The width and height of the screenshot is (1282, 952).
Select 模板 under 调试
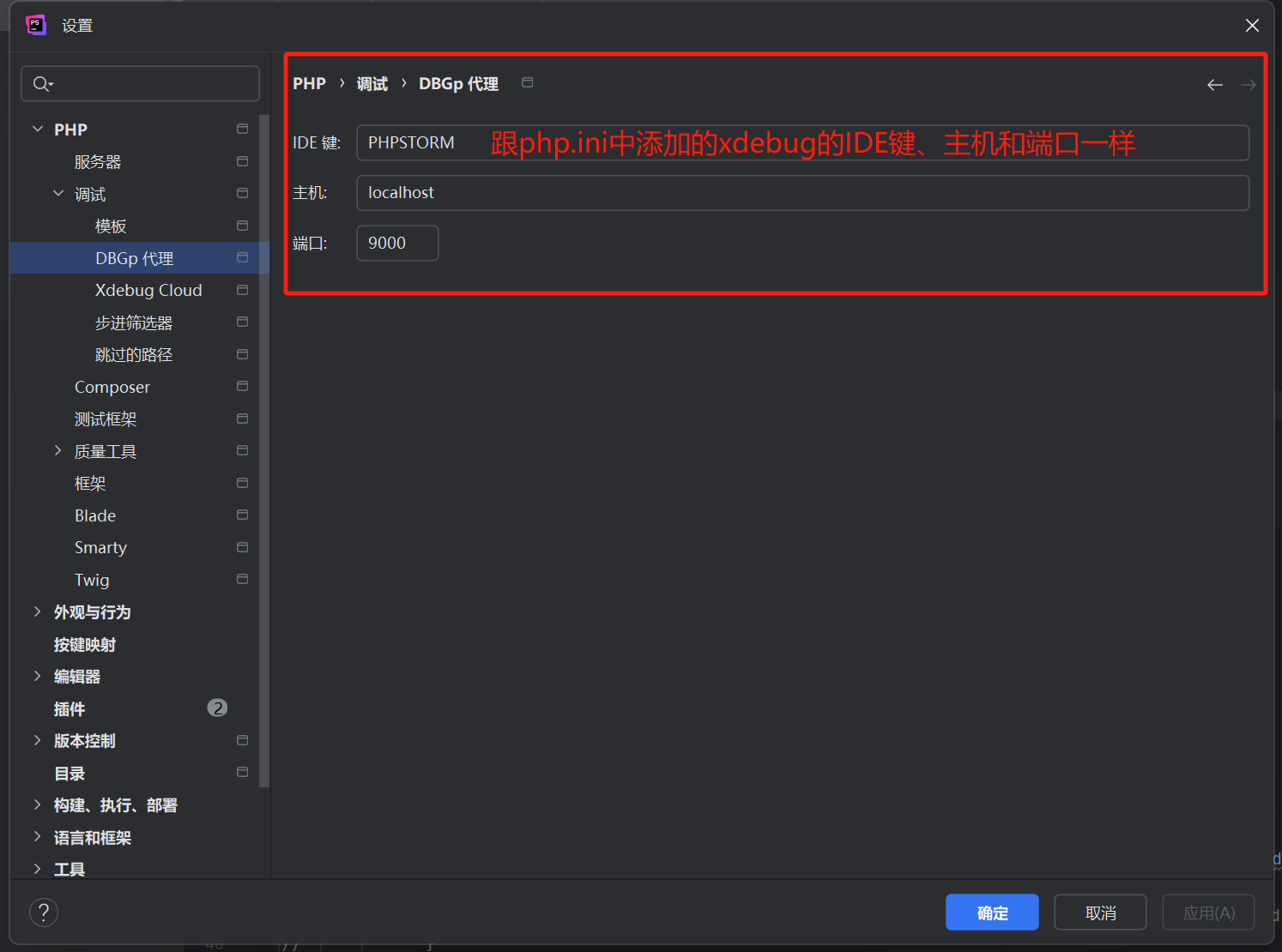(111, 226)
